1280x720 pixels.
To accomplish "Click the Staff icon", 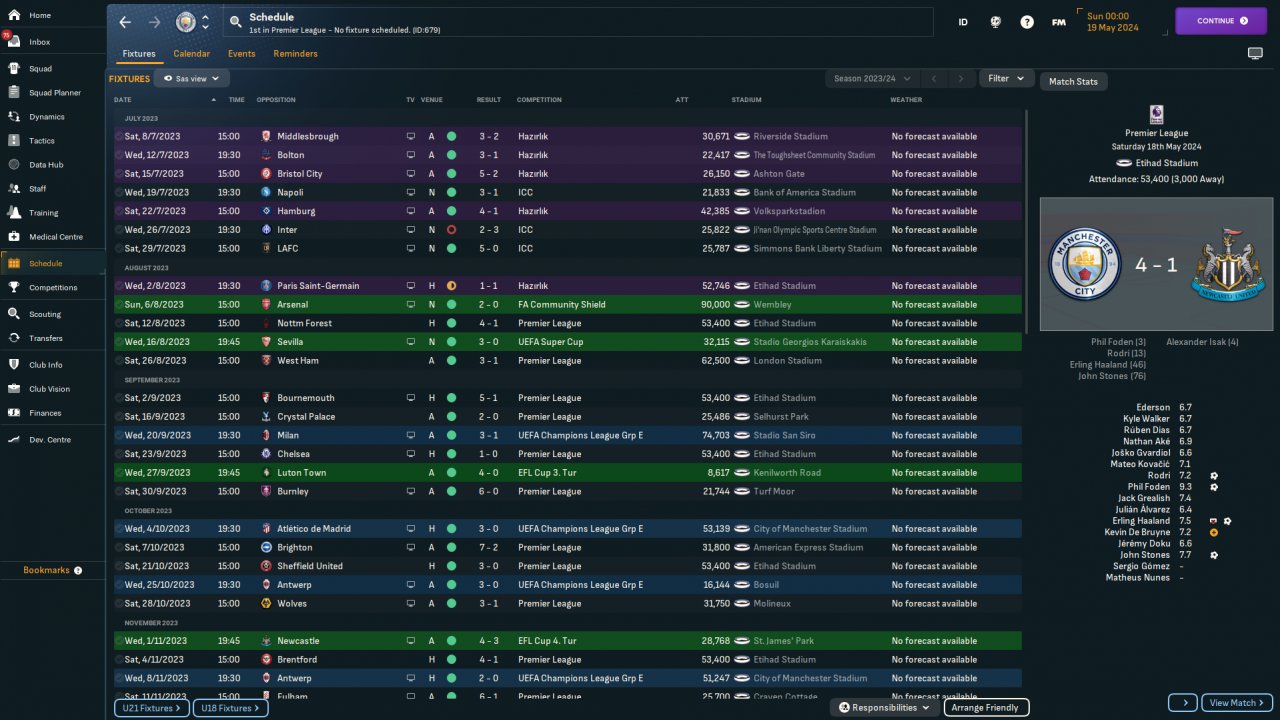I will pyautogui.click(x=14, y=188).
